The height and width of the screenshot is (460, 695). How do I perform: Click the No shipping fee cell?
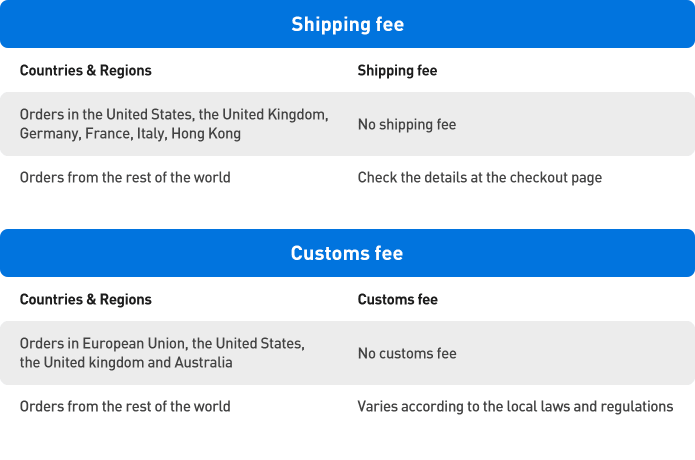click(x=407, y=125)
